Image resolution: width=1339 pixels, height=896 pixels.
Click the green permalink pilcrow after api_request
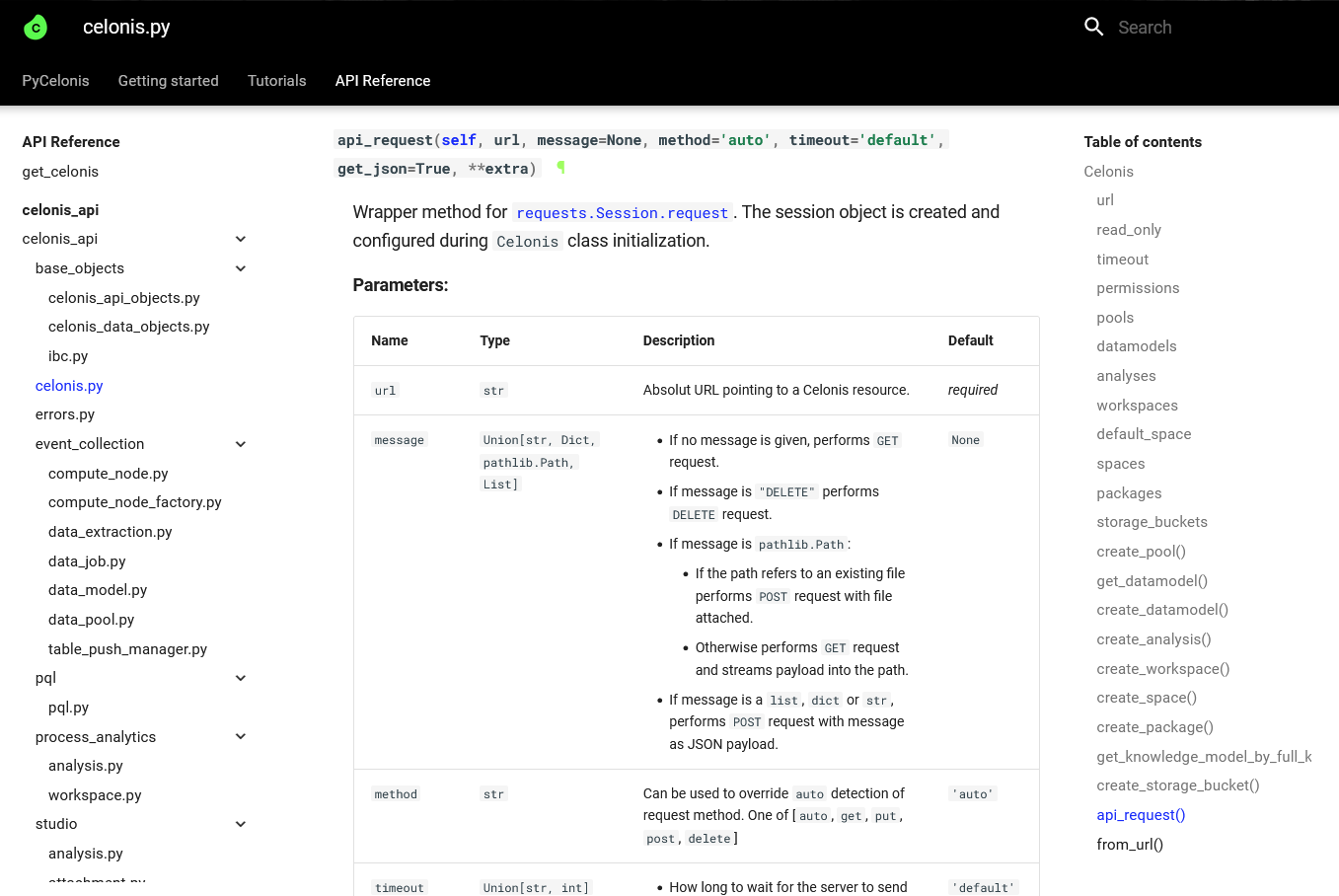560,168
